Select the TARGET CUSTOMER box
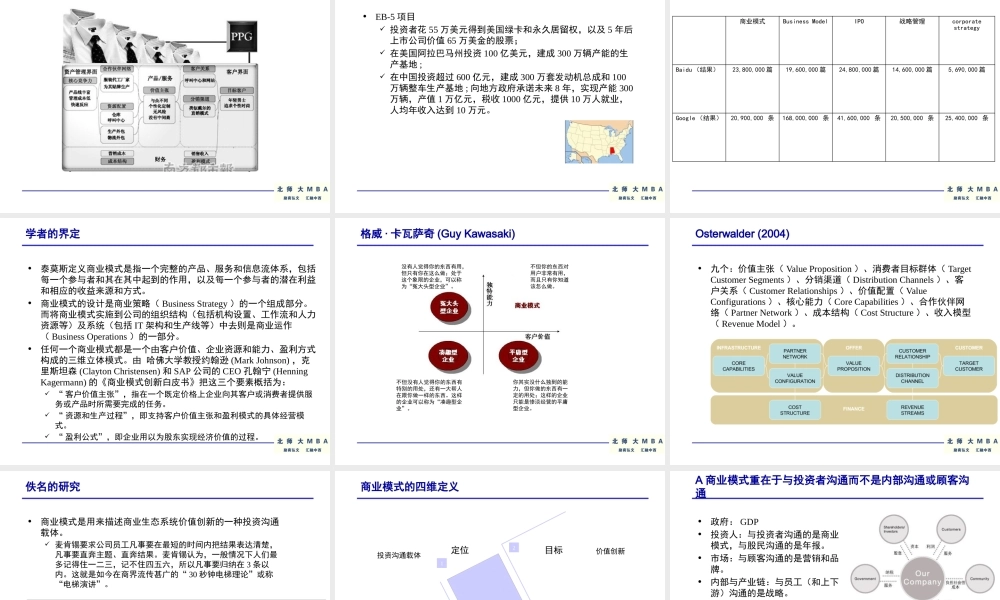1000x600 pixels. point(968,365)
